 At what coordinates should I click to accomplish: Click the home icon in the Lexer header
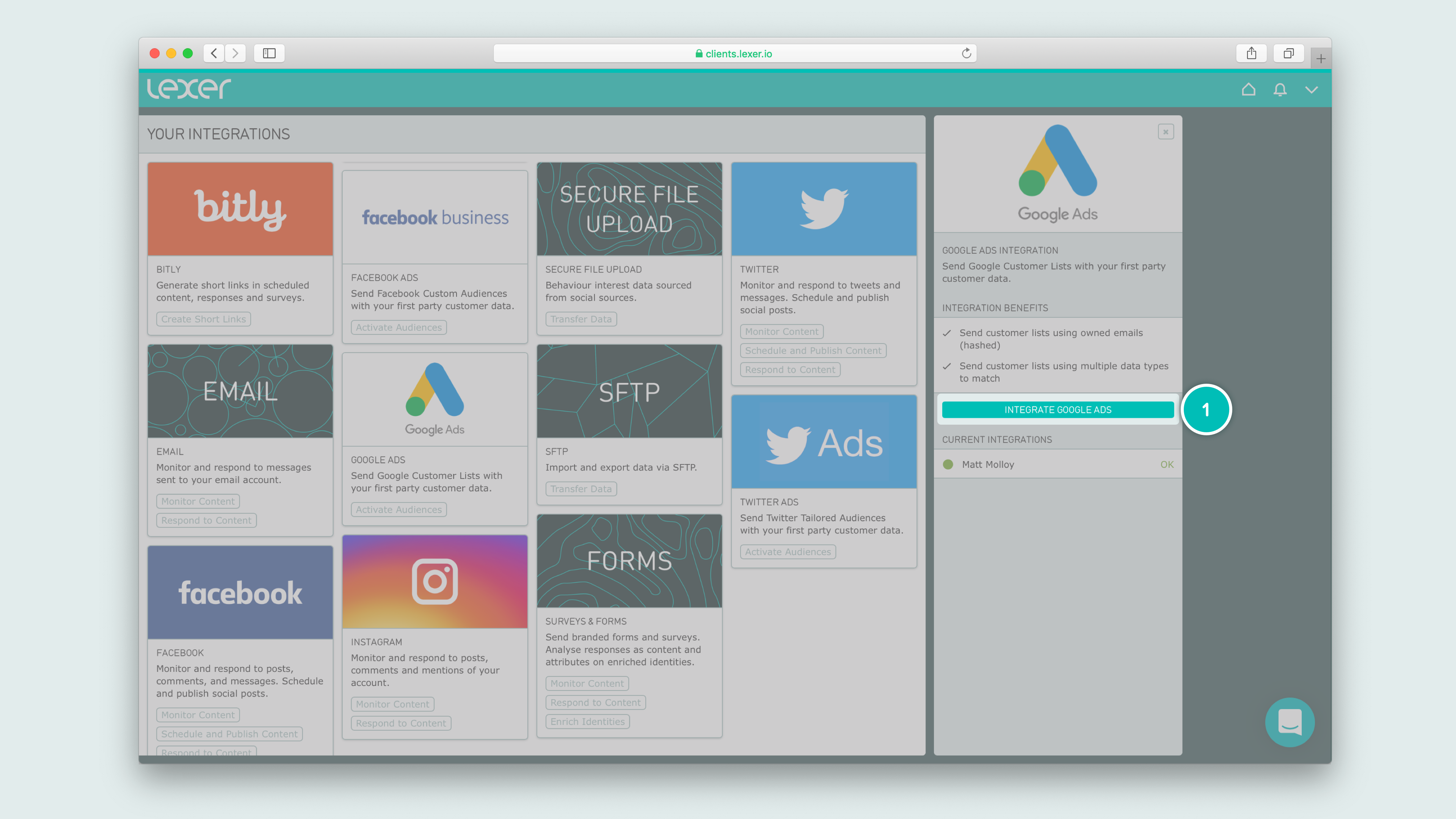coord(1249,89)
